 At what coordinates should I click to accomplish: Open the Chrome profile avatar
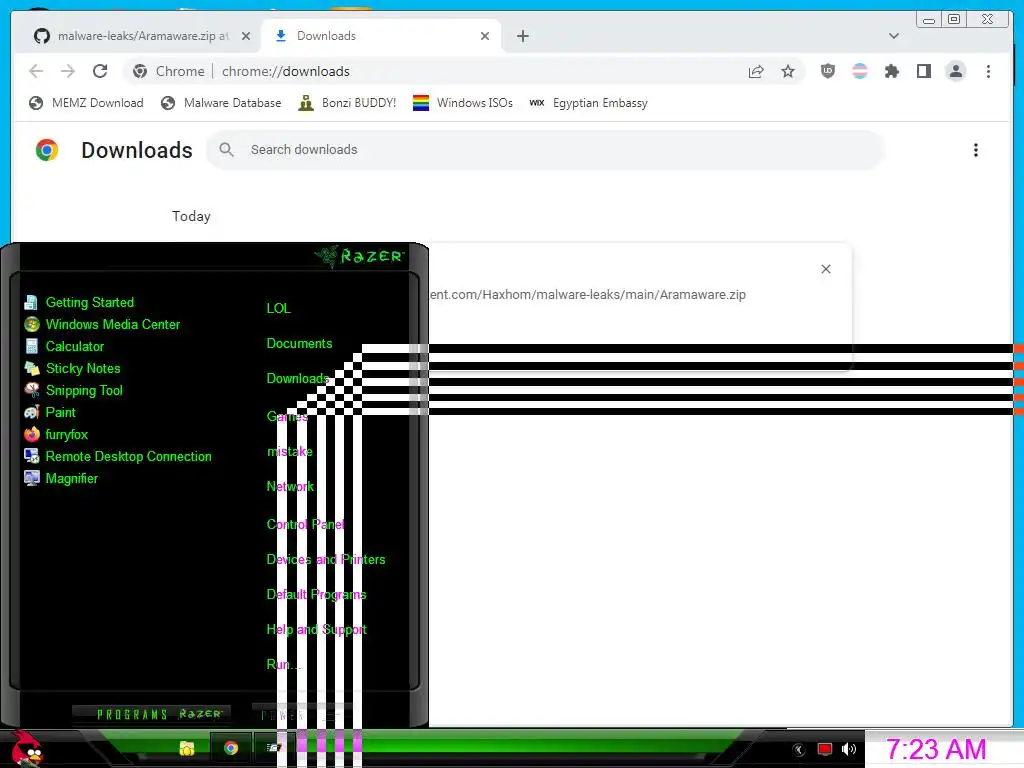[955, 71]
